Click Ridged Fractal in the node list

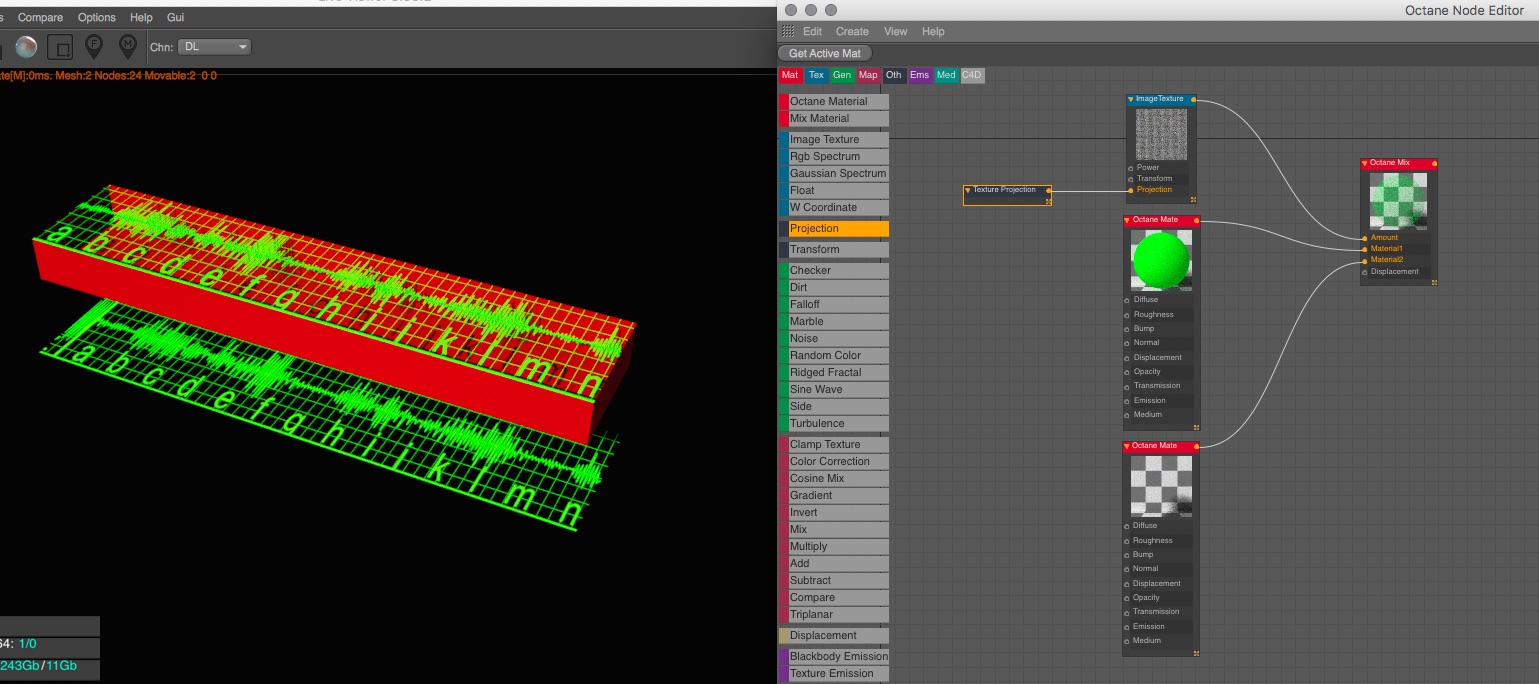[834, 373]
